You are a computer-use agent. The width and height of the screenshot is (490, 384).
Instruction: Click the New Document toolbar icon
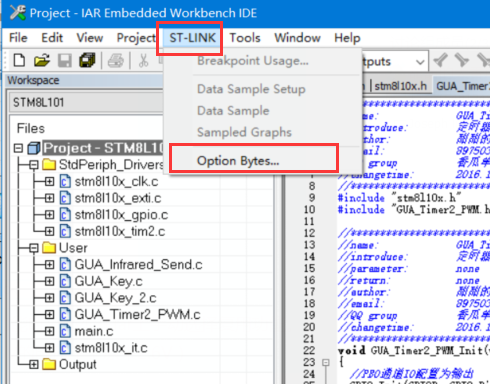click(x=19, y=61)
